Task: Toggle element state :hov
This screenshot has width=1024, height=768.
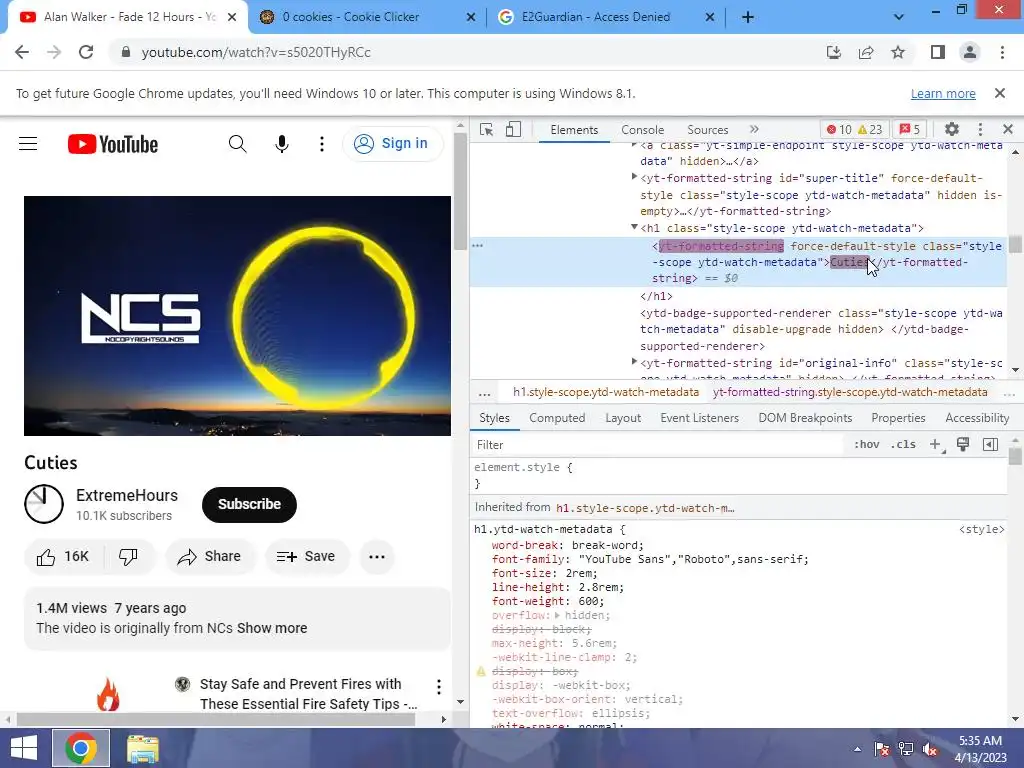Action: 867,445
